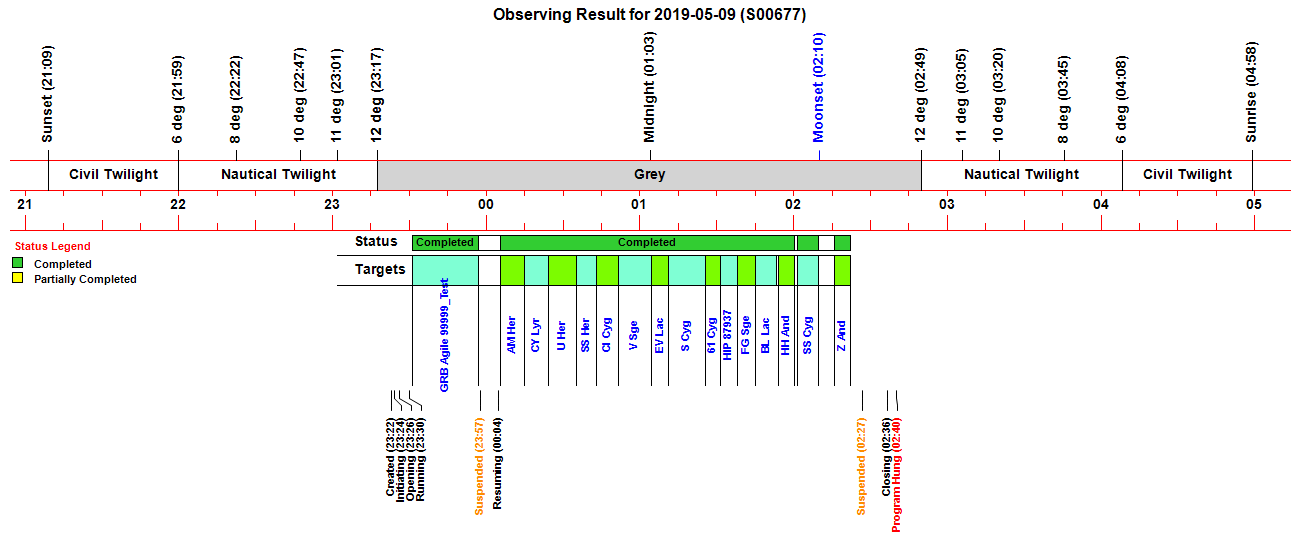Click the orange Suspended (02:27) event label
The image size is (1300, 557).
(x=861, y=467)
